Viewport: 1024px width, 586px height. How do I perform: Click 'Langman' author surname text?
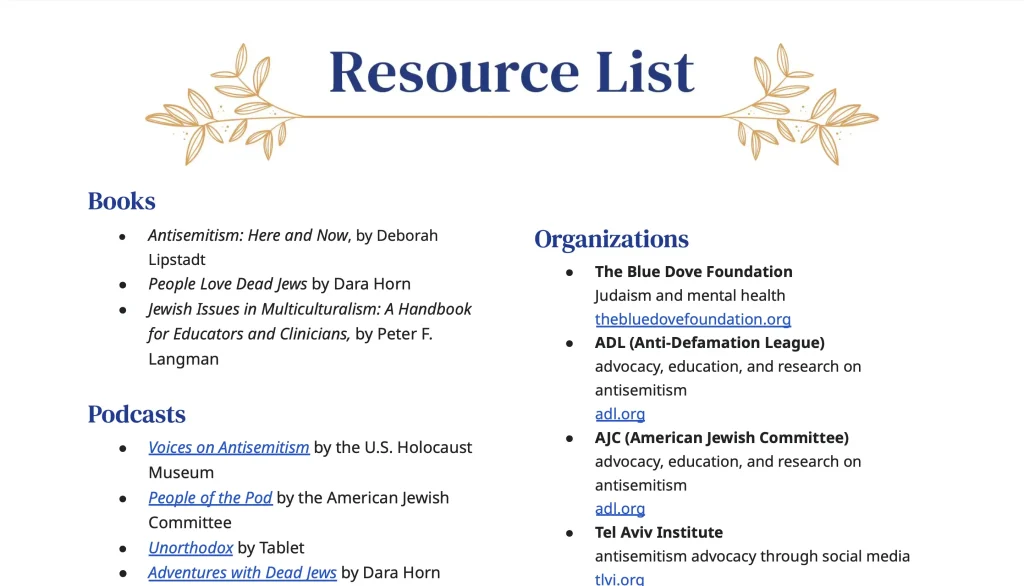(183, 359)
